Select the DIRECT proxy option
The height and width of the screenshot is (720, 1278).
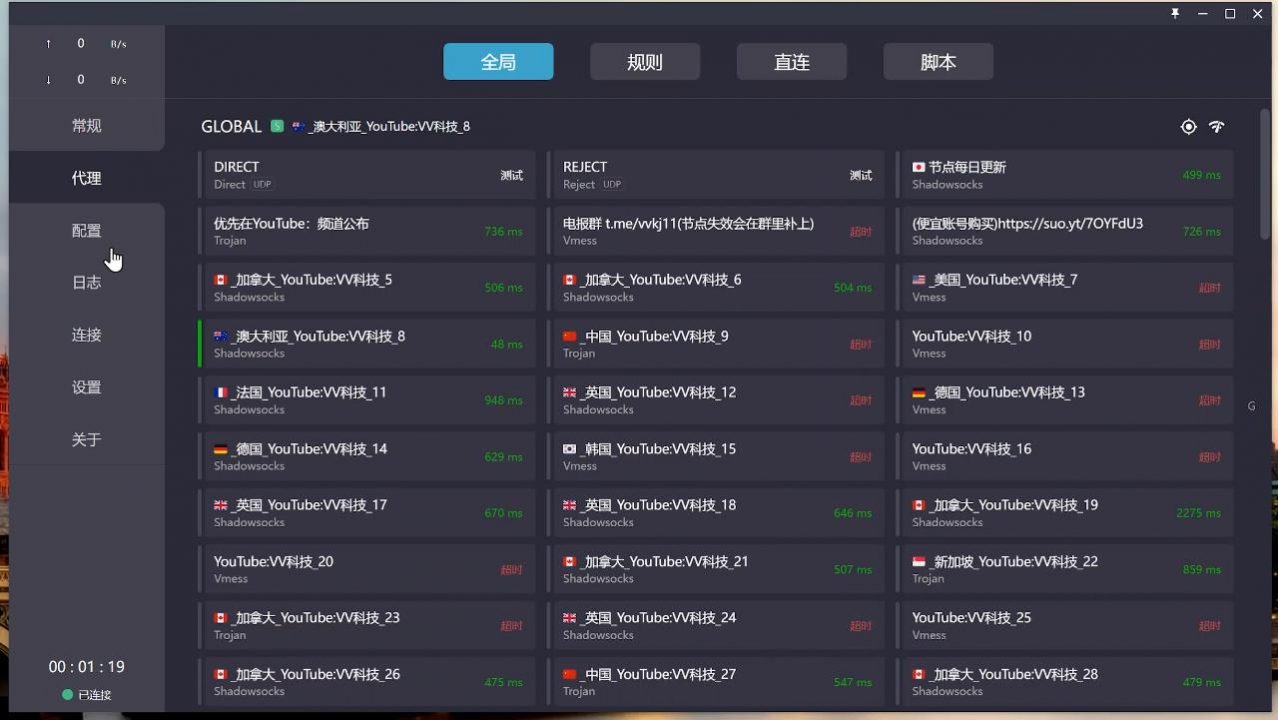click(x=367, y=175)
